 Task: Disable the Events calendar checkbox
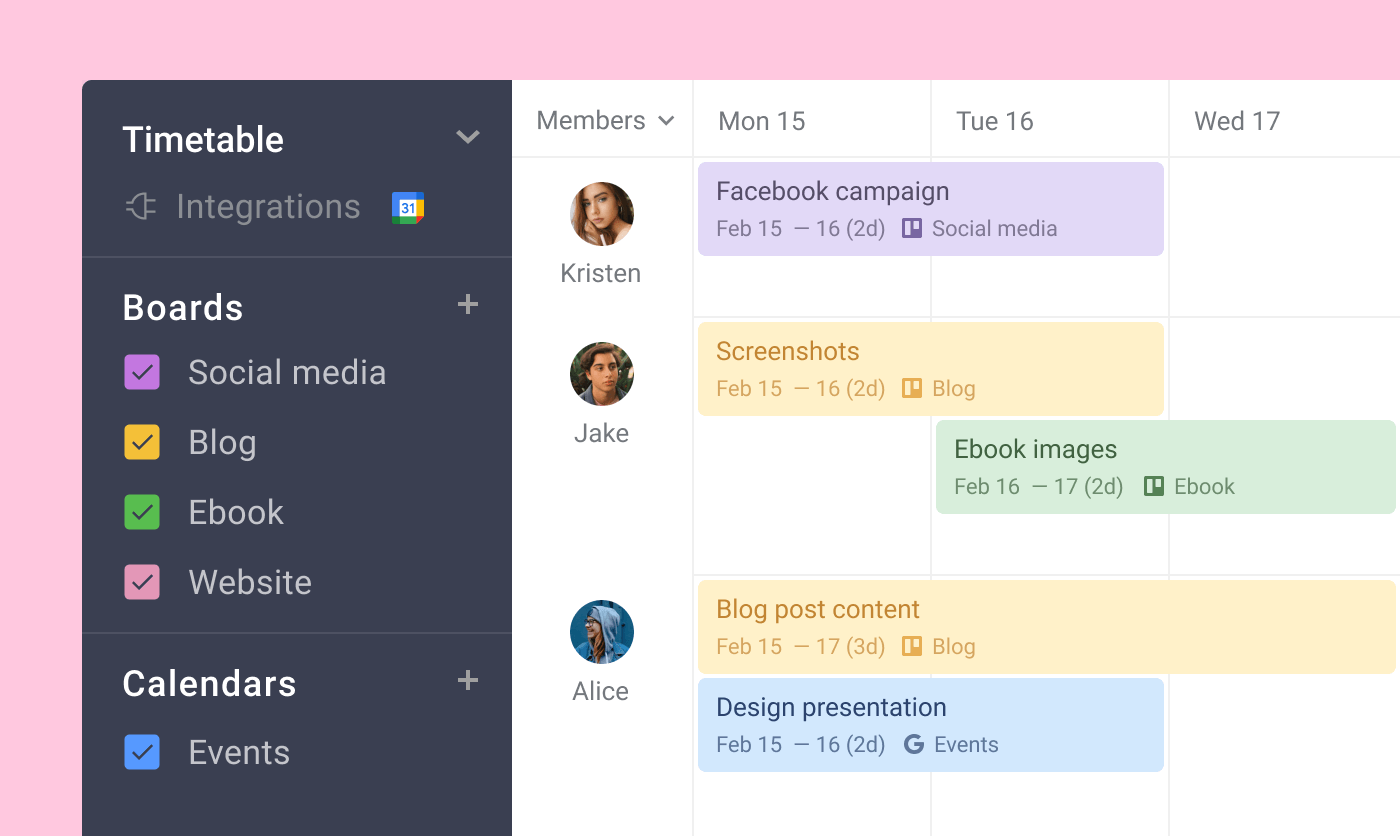[x=142, y=752]
